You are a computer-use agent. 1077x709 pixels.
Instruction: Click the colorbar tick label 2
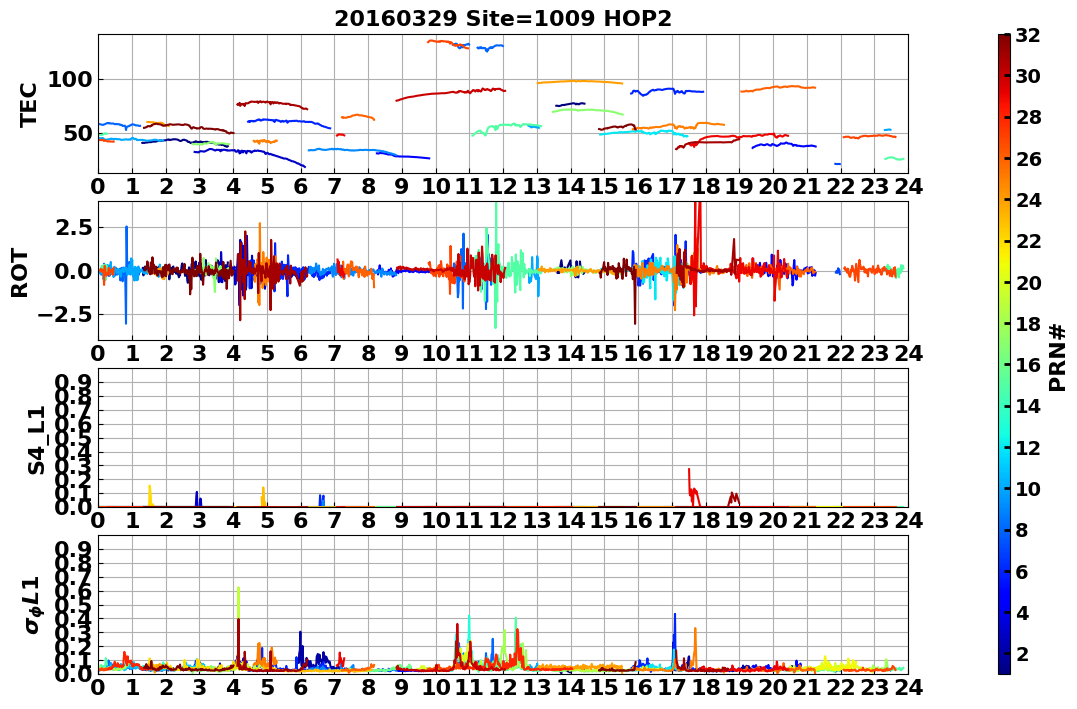1021,653
